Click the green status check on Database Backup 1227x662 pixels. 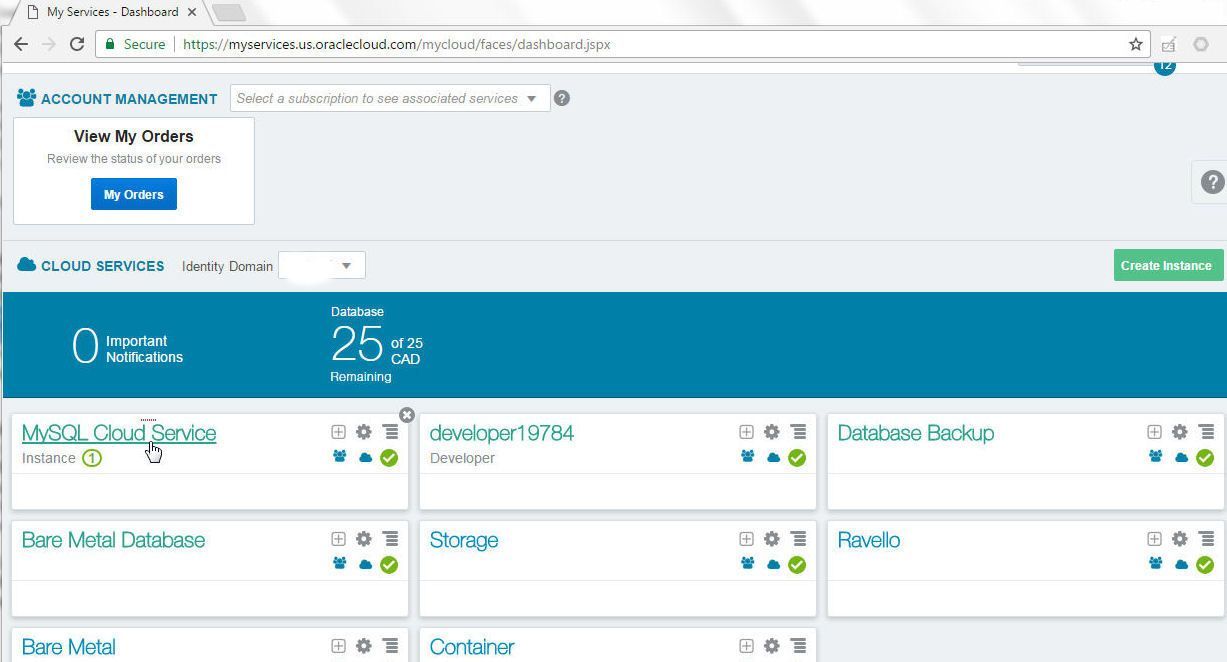click(1205, 458)
